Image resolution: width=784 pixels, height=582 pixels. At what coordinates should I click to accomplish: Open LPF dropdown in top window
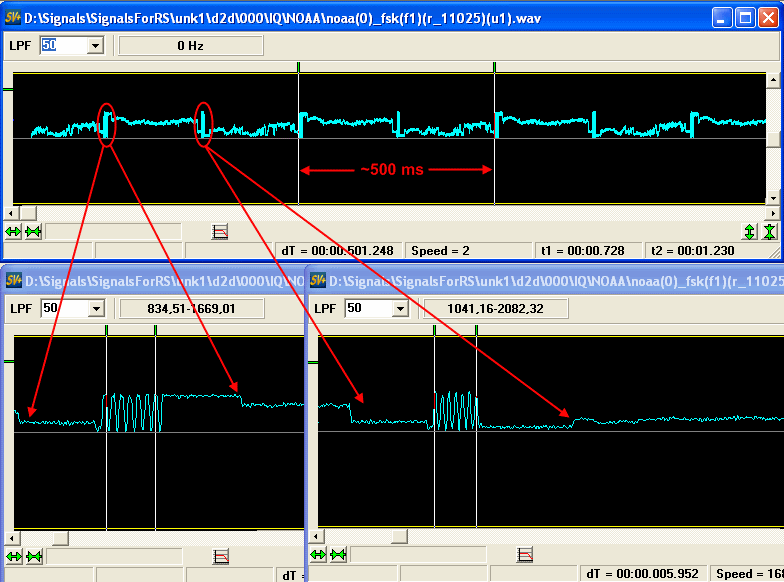(95, 45)
